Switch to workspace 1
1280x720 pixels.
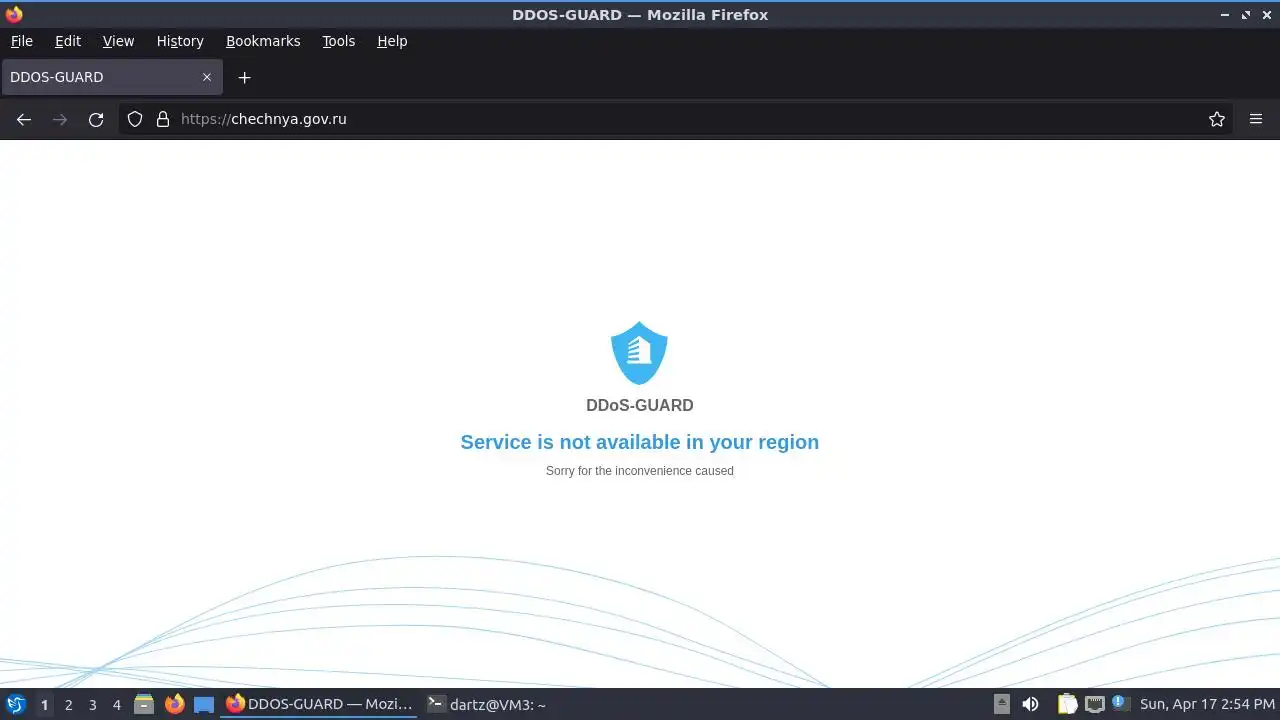coord(44,705)
